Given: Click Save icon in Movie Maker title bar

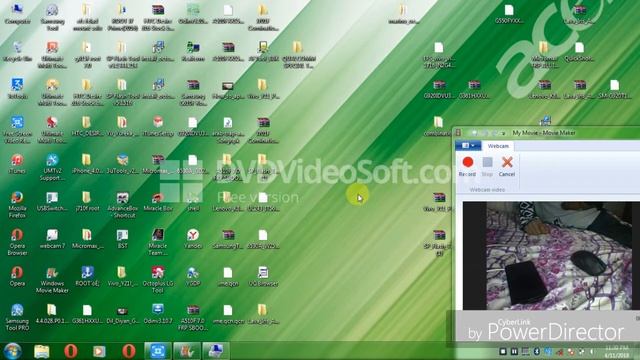Looking at the screenshot, I should pos(474,133).
